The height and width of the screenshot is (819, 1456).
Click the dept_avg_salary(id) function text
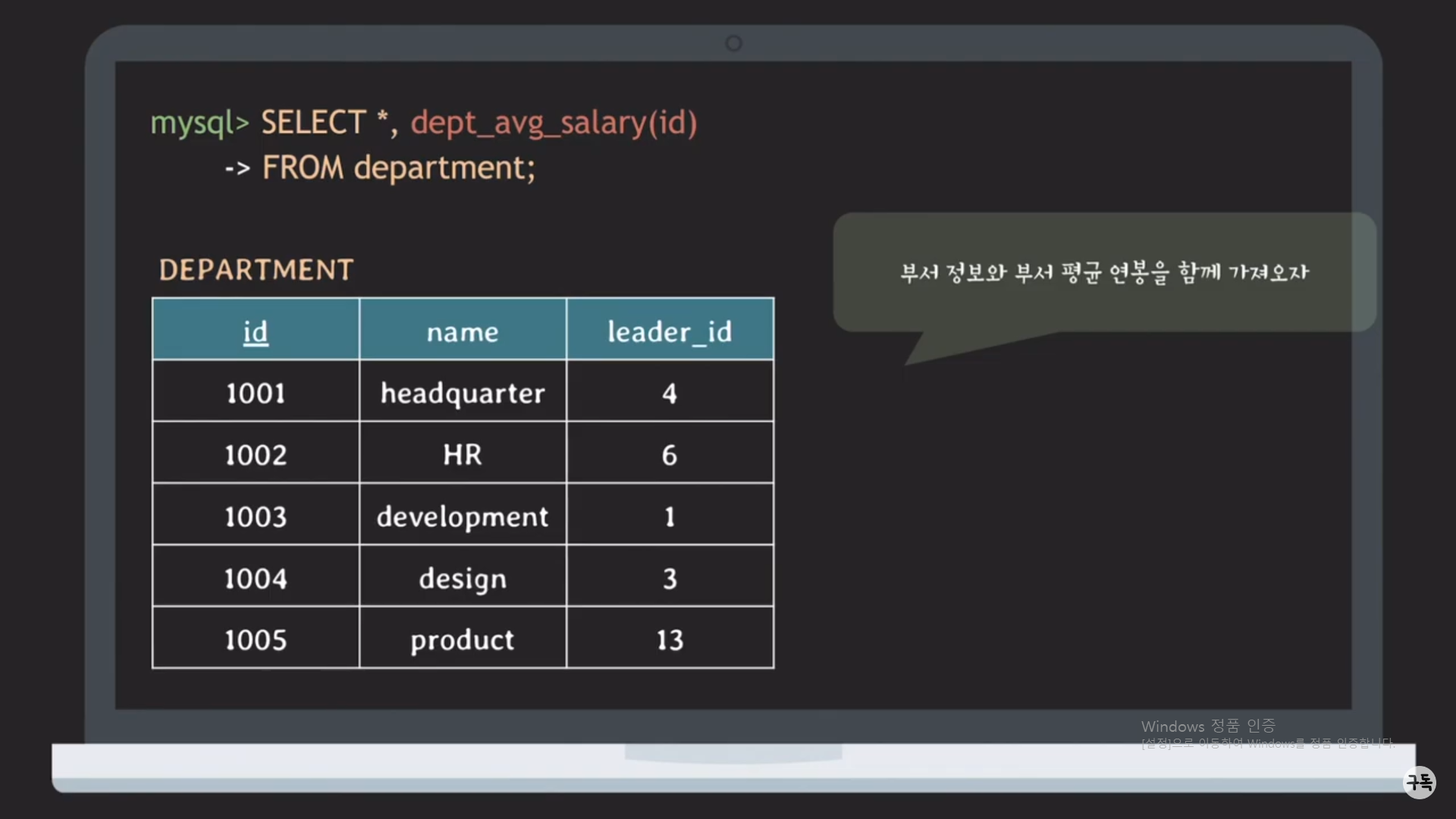tap(554, 123)
